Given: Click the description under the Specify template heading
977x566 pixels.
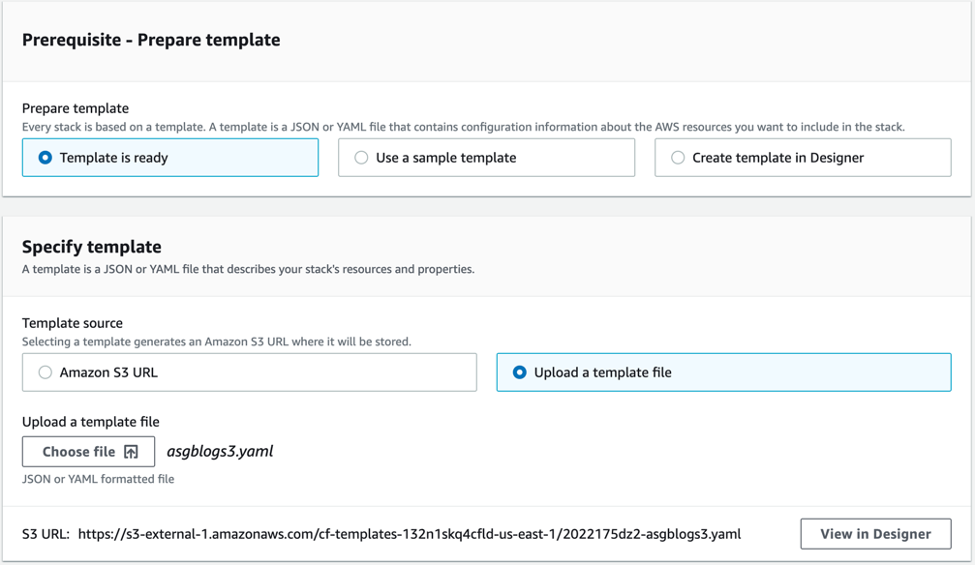Looking at the screenshot, I should tap(248, 269).
